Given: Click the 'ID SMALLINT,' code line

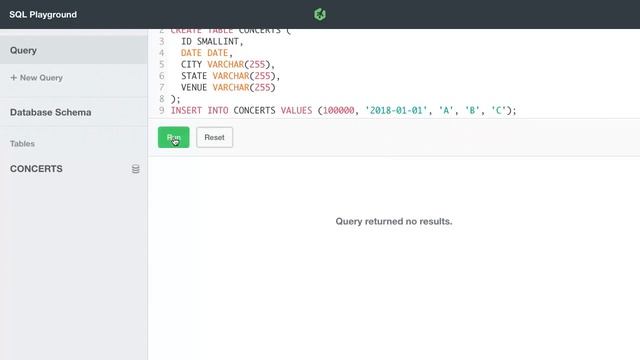Looking at the screenshot, I should 212,41.
